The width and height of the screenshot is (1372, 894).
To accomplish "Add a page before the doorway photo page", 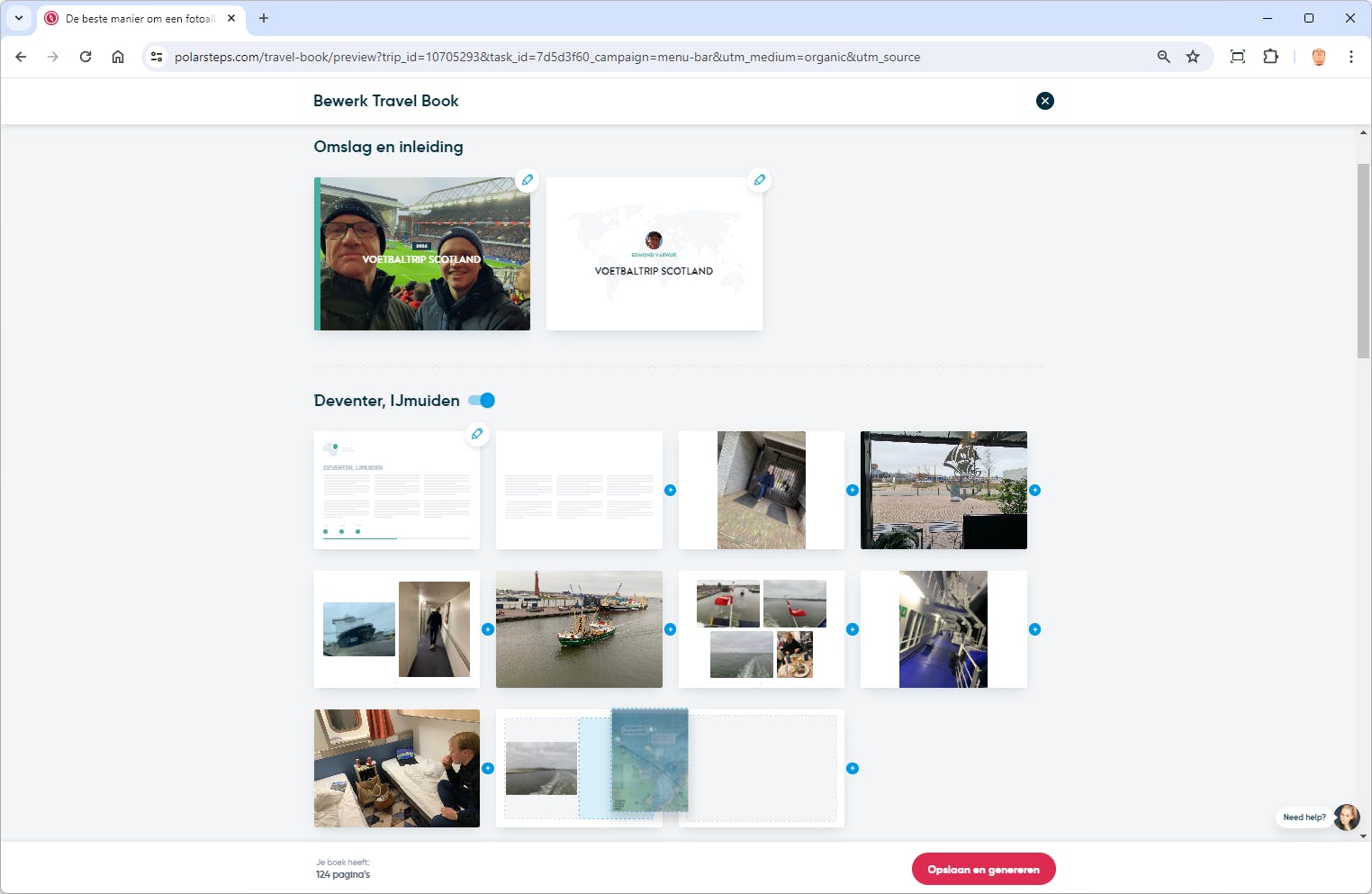I will click(670, 491).
